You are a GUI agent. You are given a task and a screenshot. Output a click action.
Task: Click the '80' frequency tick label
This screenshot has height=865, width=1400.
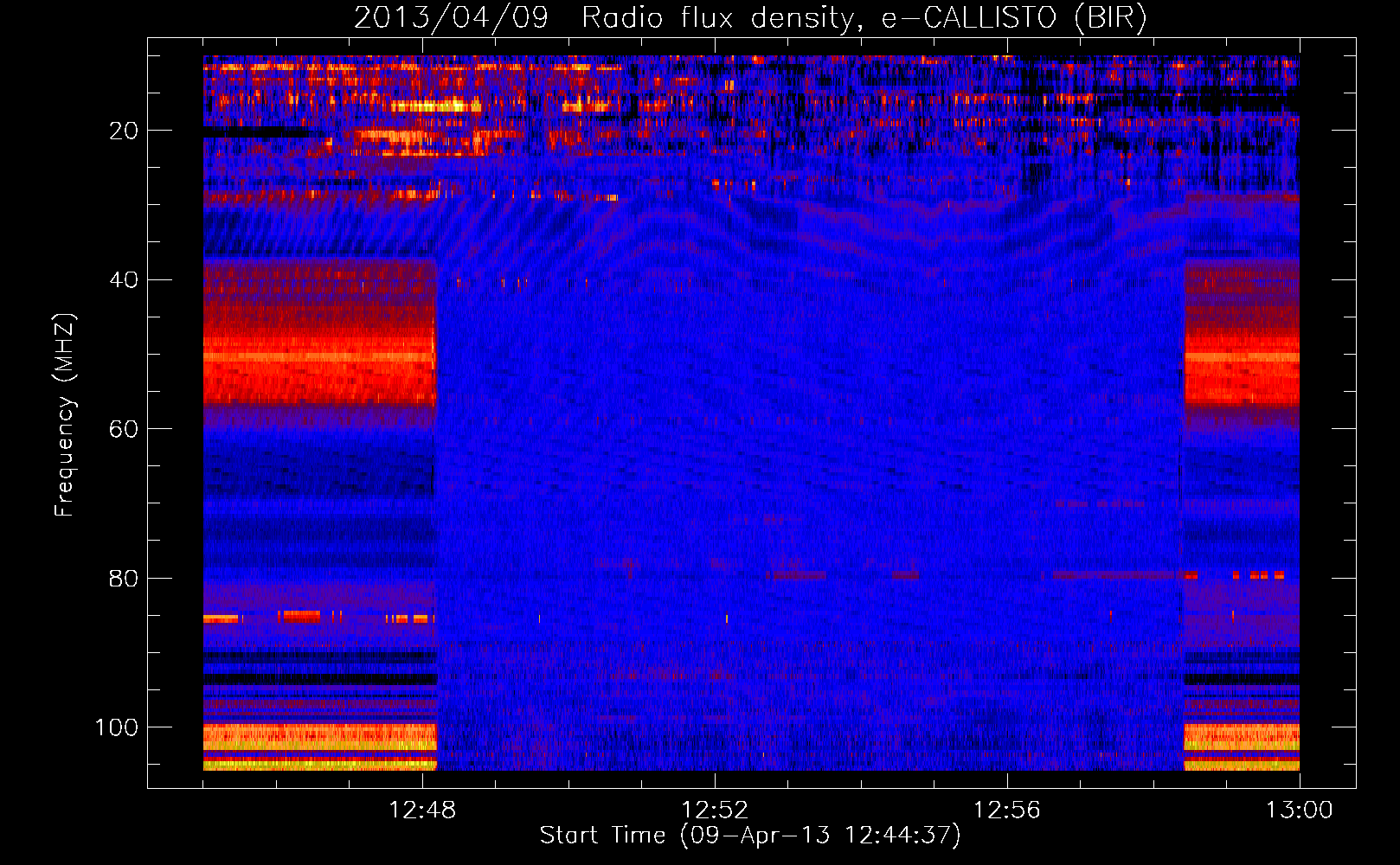tap(124, 578)
